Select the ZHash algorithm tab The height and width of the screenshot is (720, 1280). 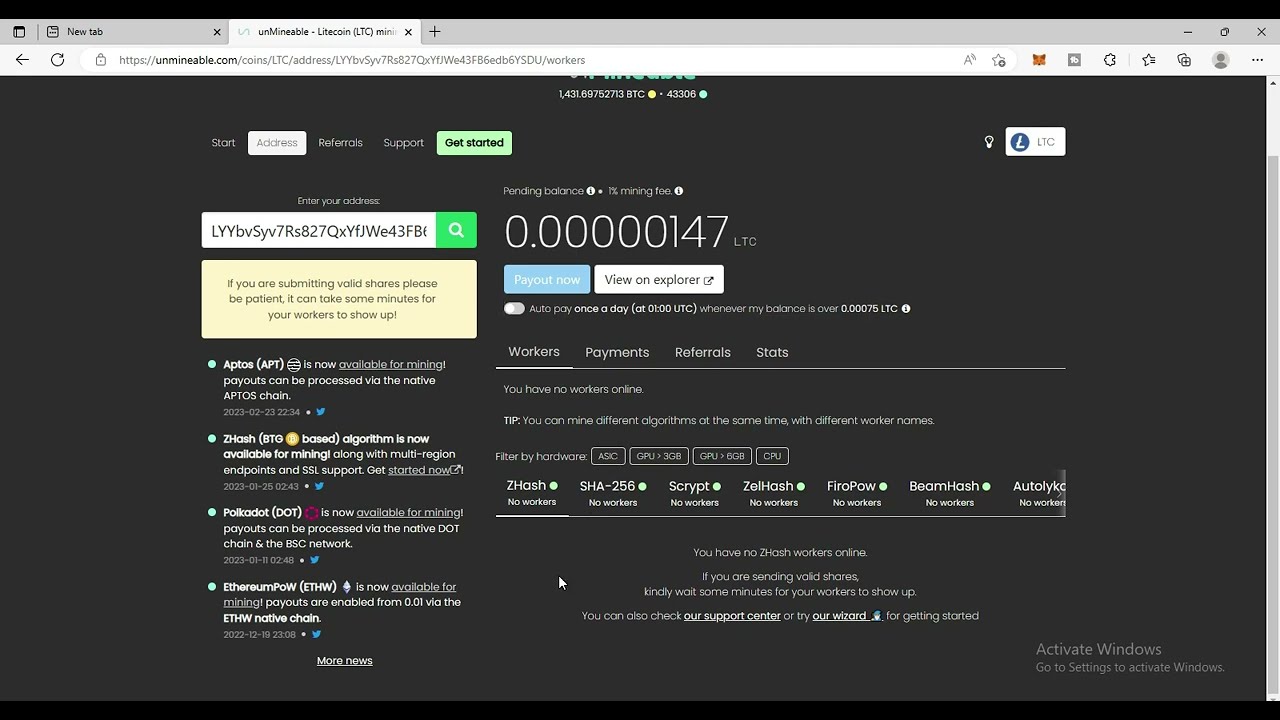tap(532, 493)
